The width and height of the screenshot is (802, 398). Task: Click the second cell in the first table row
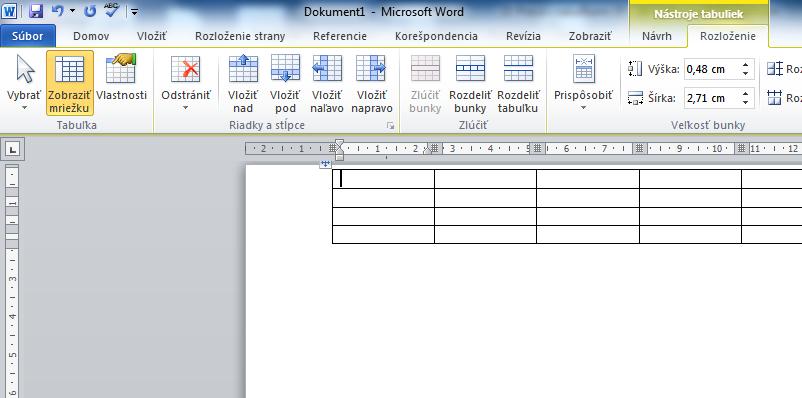click(485, 179)
